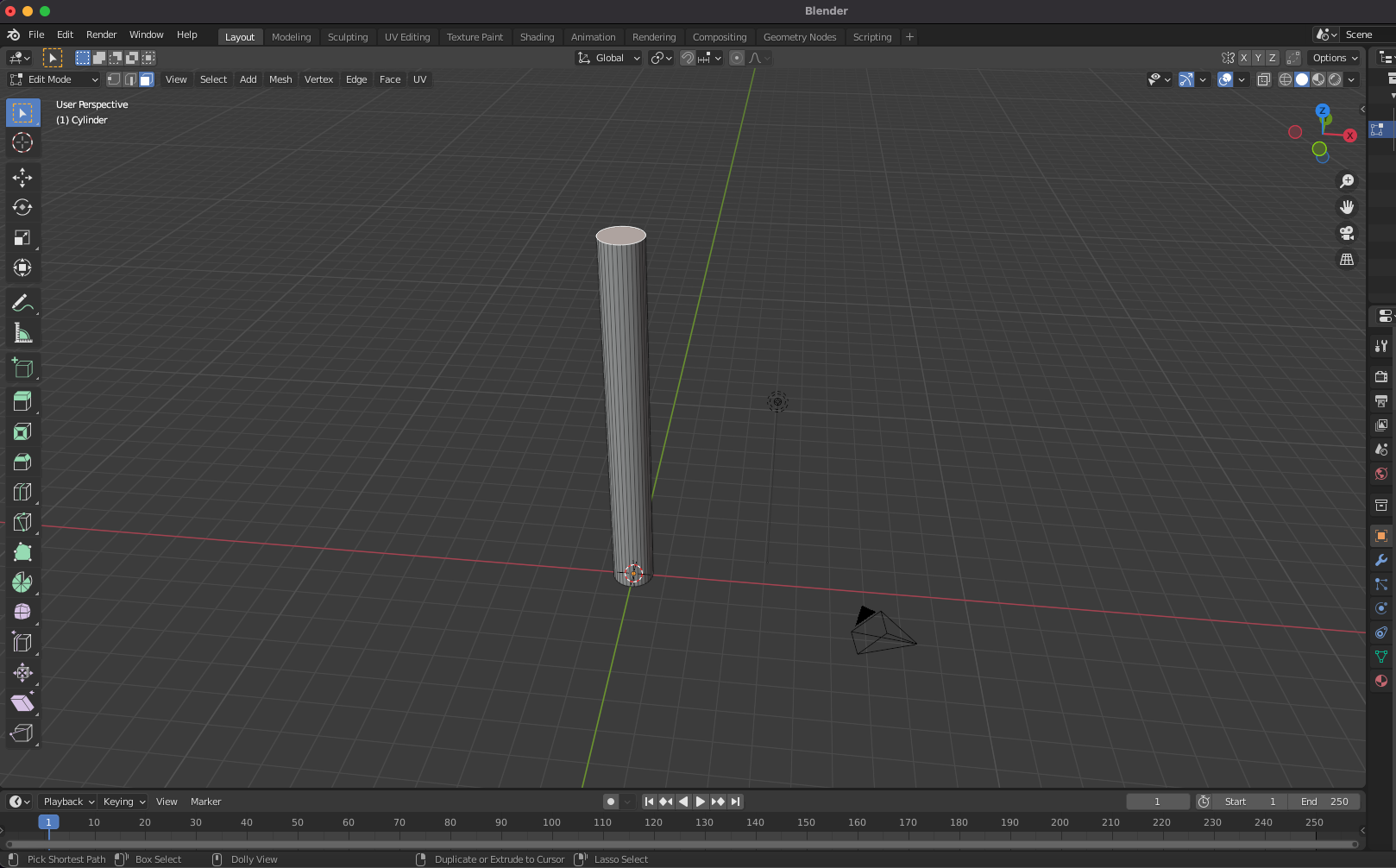The width and height of the screenshot is (1396, 868).
Task: Toggle snapping magnet button
Action: pos(688,58)
